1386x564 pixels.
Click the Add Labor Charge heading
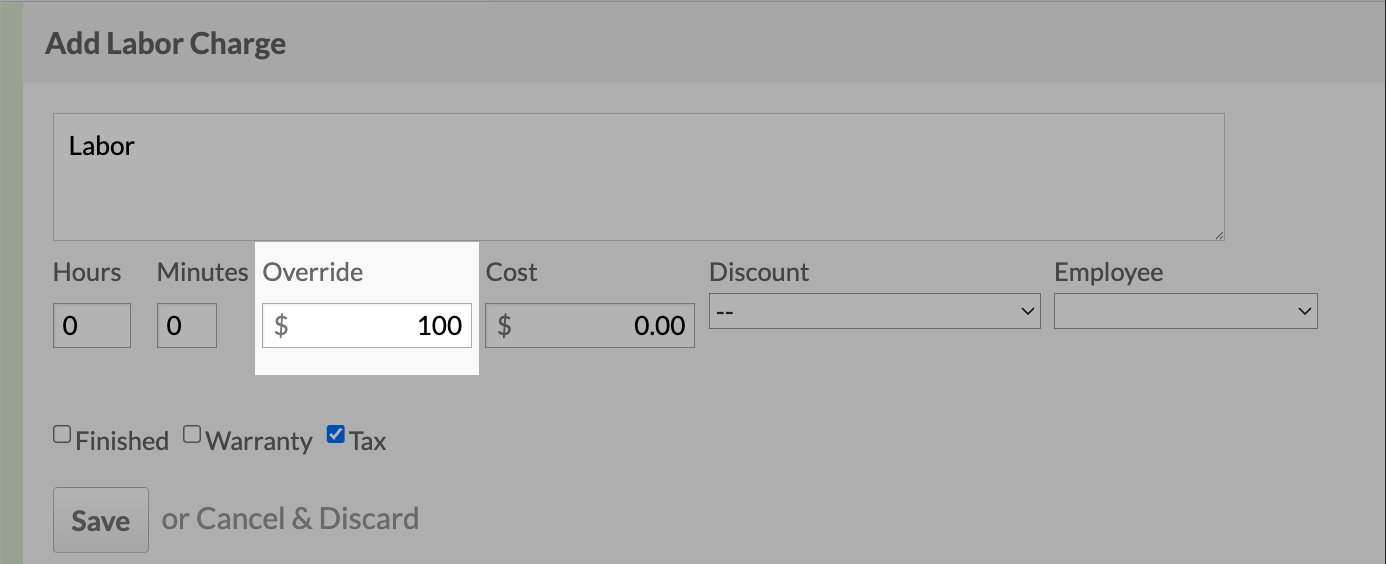[x=166, y=44]
